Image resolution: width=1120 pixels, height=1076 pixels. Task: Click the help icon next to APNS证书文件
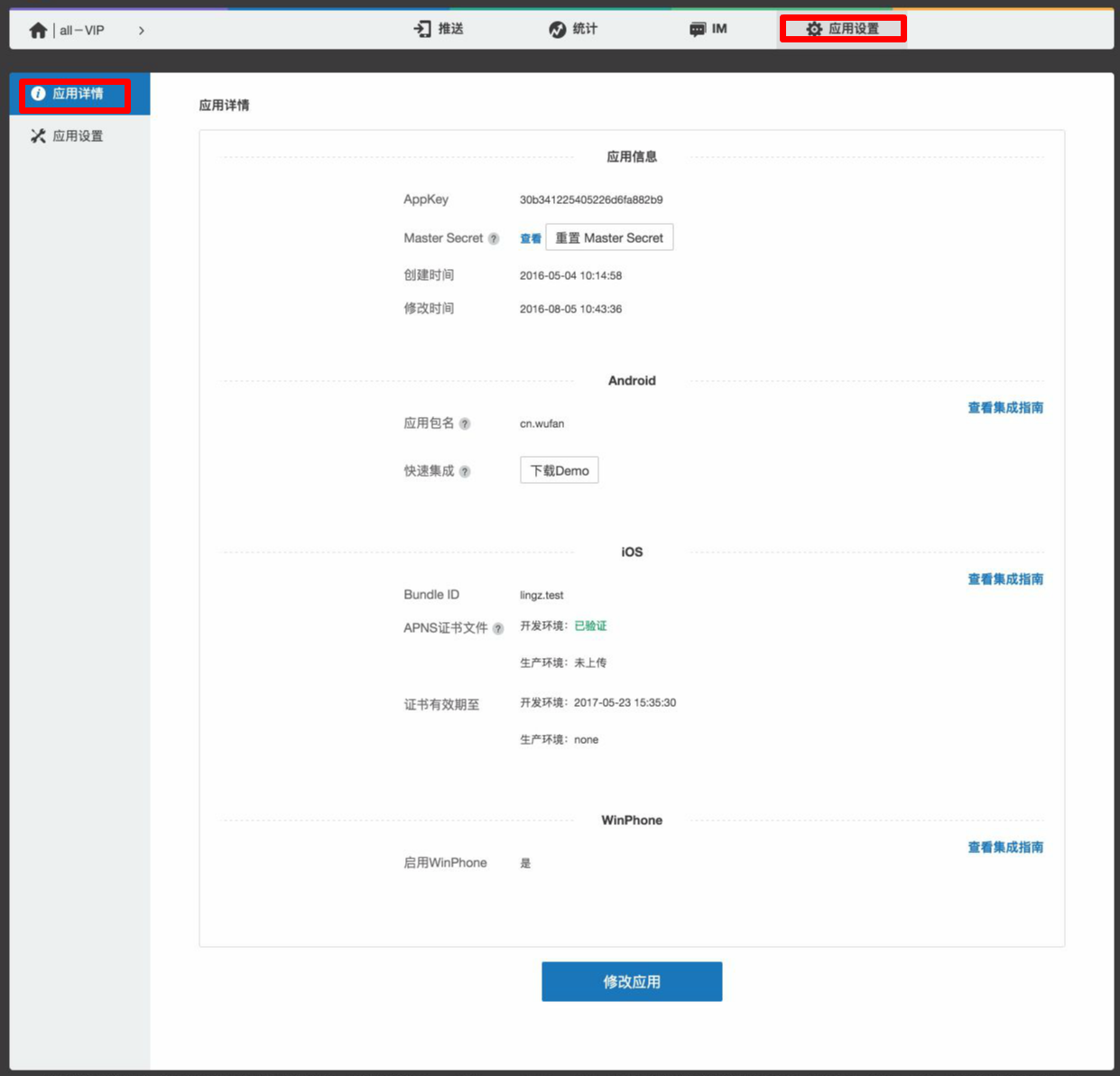[x=498, y=629]
